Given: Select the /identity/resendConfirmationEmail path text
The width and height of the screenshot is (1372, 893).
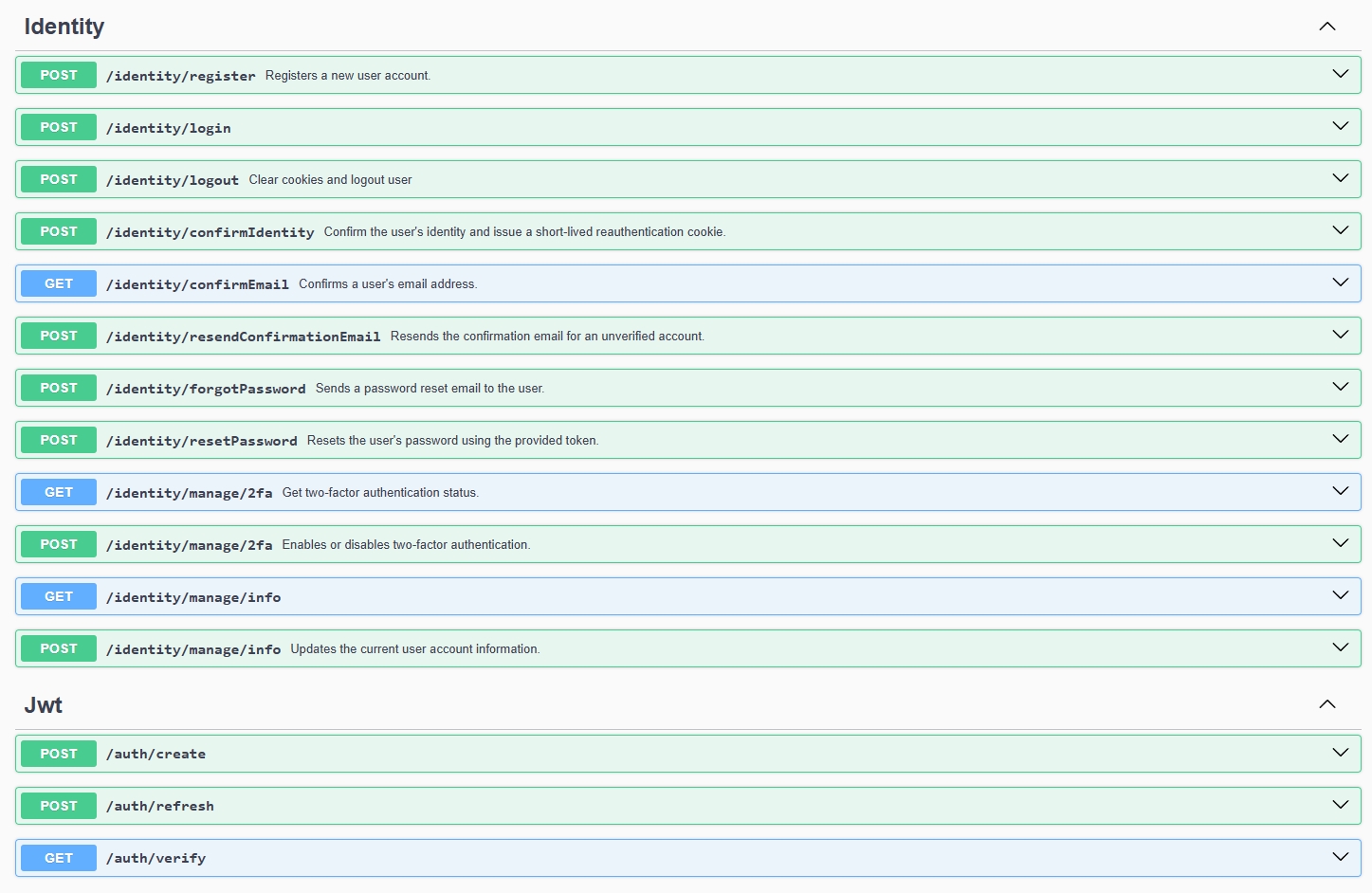Looking at the screenshot, I should (242, 336).
